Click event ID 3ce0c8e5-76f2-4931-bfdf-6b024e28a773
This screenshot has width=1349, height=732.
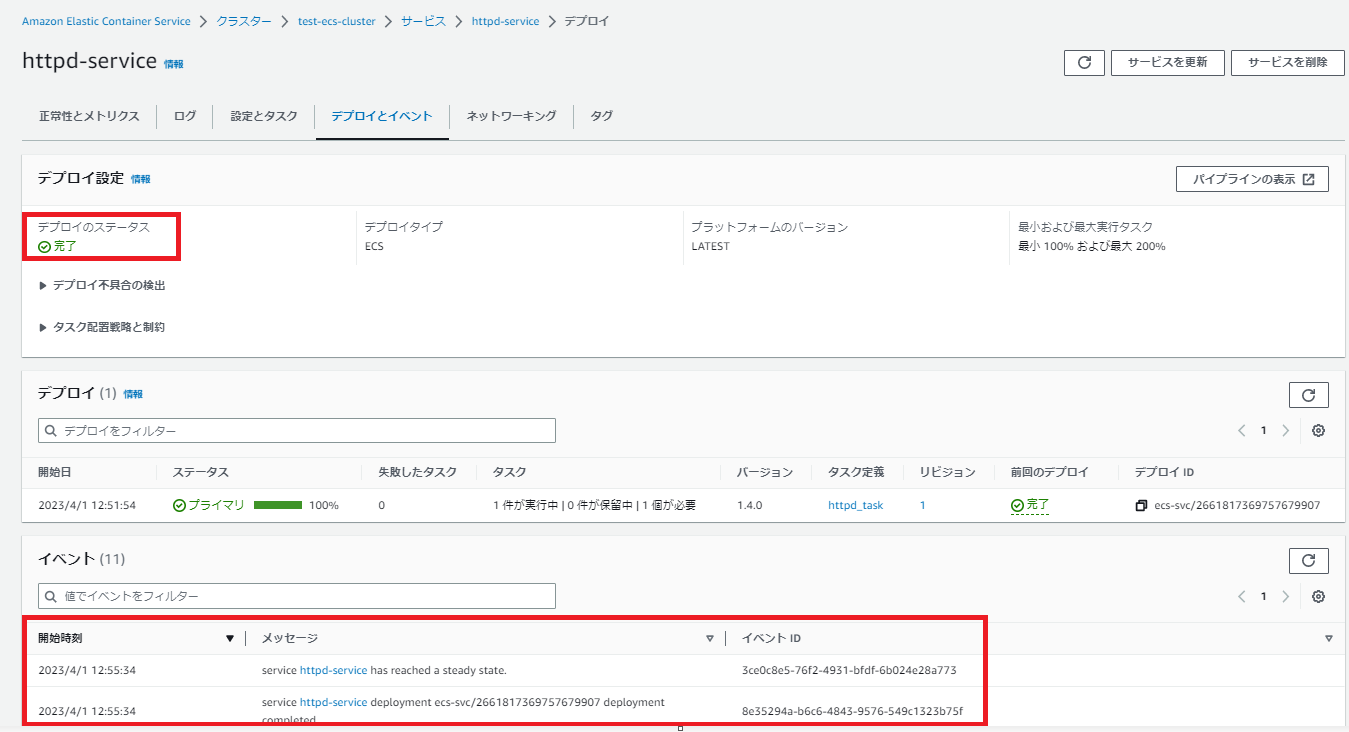click(x=849, y=670)
